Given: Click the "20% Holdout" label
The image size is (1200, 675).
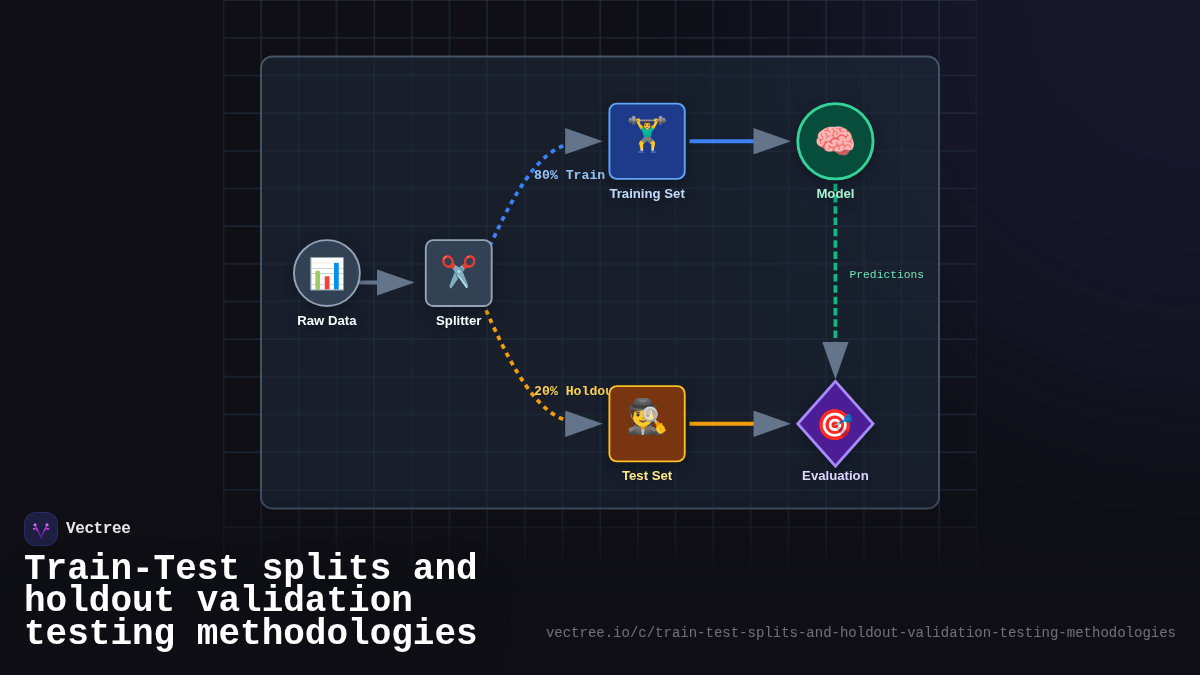Looking at the screenshot, I should (x=573, y=391).
